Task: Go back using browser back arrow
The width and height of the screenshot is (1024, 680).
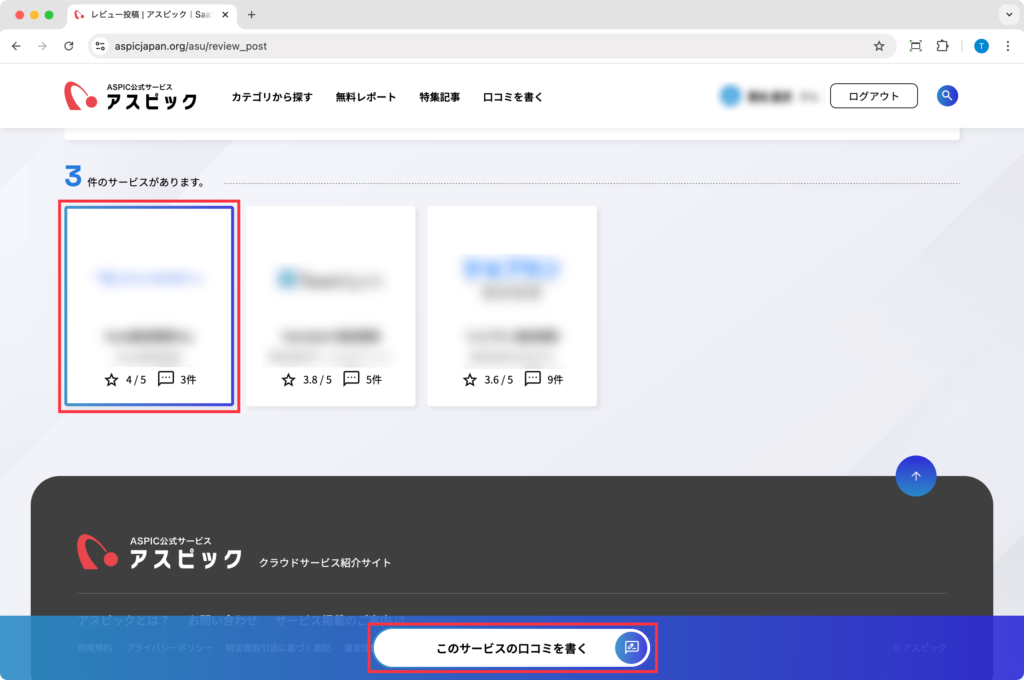Action: click(16, 46)
